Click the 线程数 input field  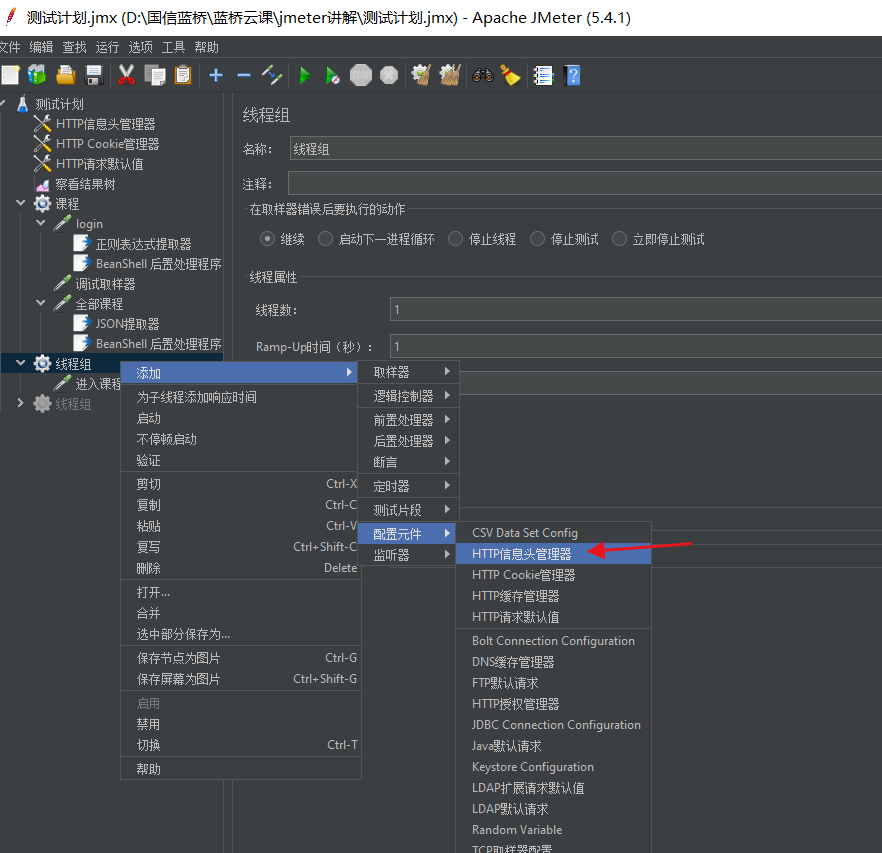pos(636,309)
